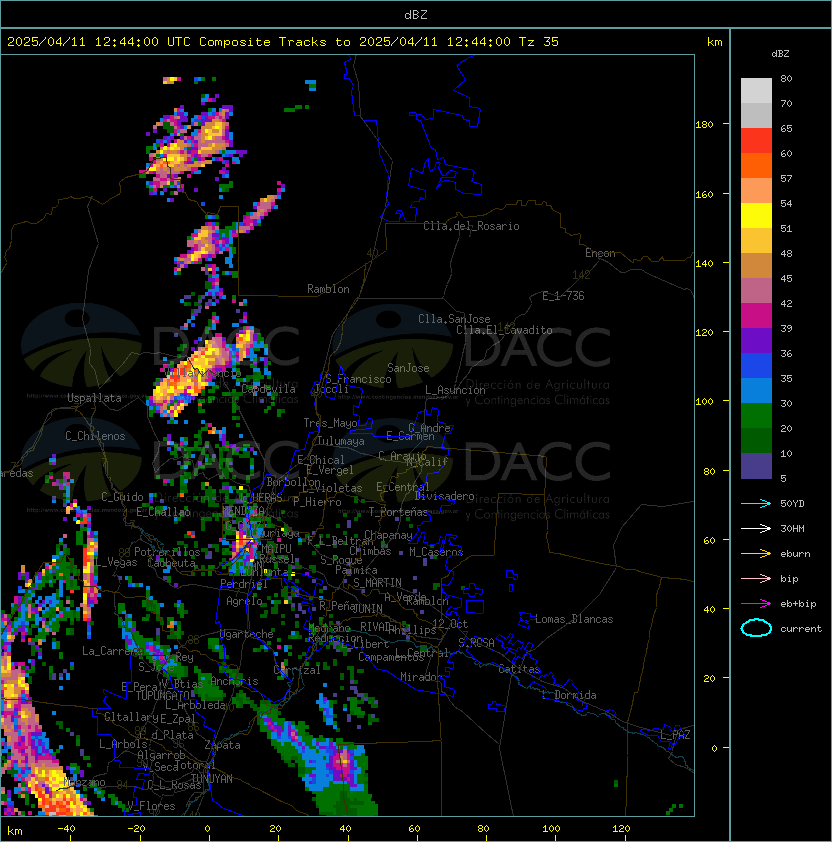This screenshot has width=832, height=842.
Task: Pick the bright yellow 51-54 dBZ swatch
Action: pyautogui.click(x=756, y=216)
